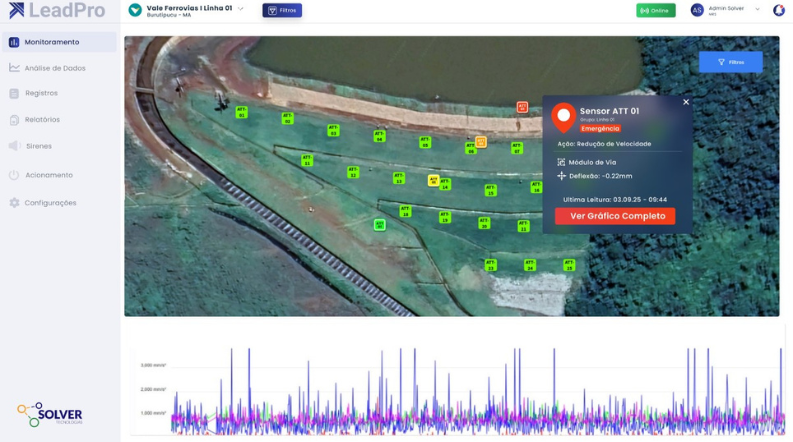
Task: Expand Vale Ferrovias Linha 01 dropdown
Action: [240, 8]
